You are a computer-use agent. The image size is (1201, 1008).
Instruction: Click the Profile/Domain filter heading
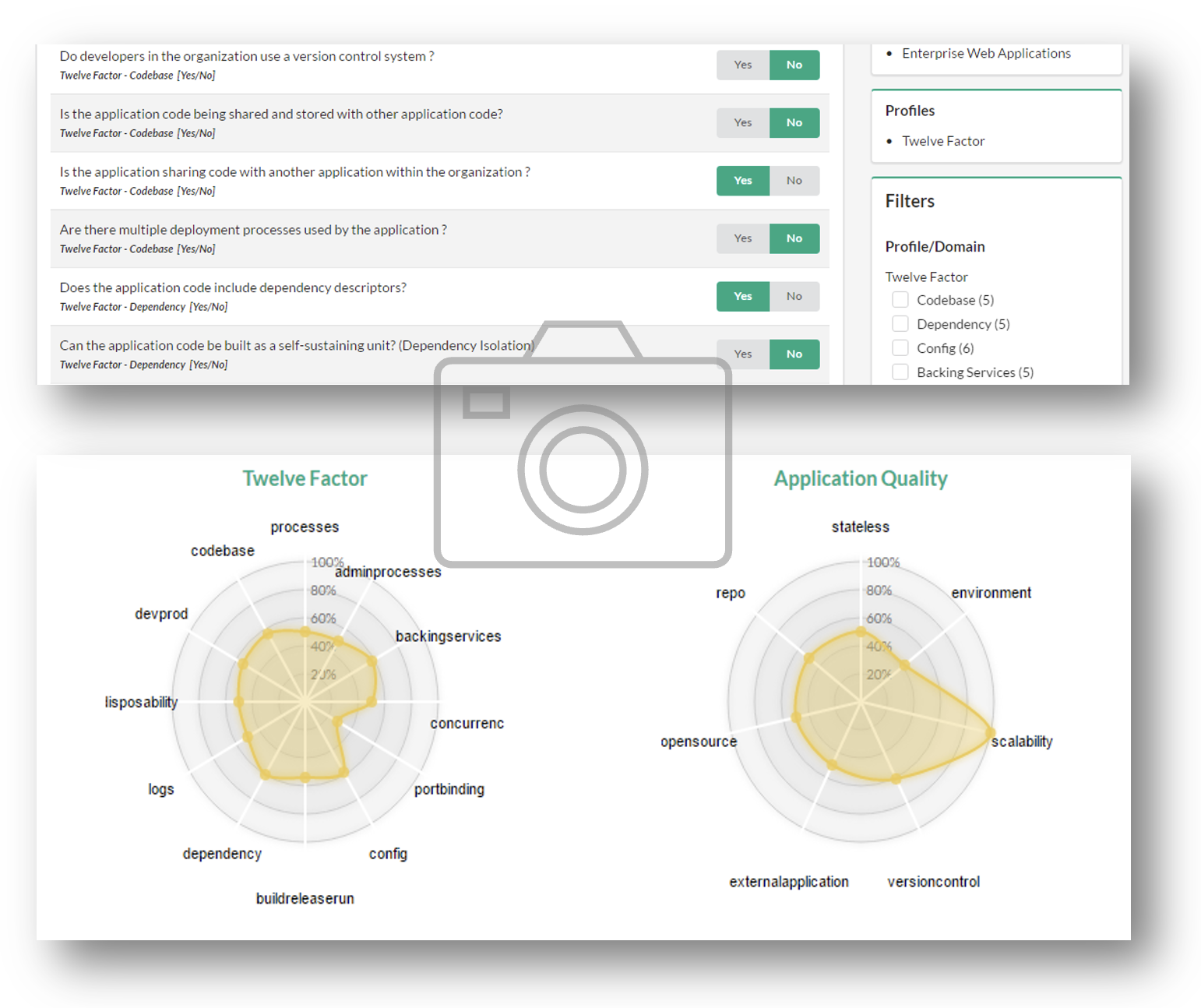(935, 247)
